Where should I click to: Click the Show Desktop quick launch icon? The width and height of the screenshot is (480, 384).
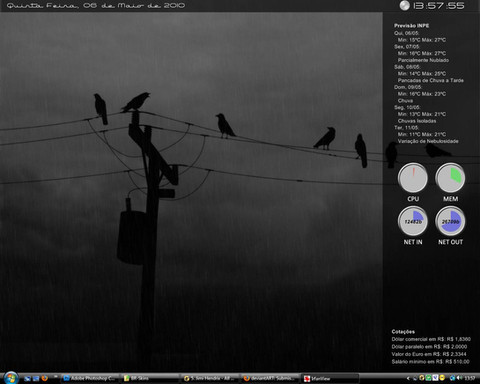pyautogui.click(x=27, y=378)
